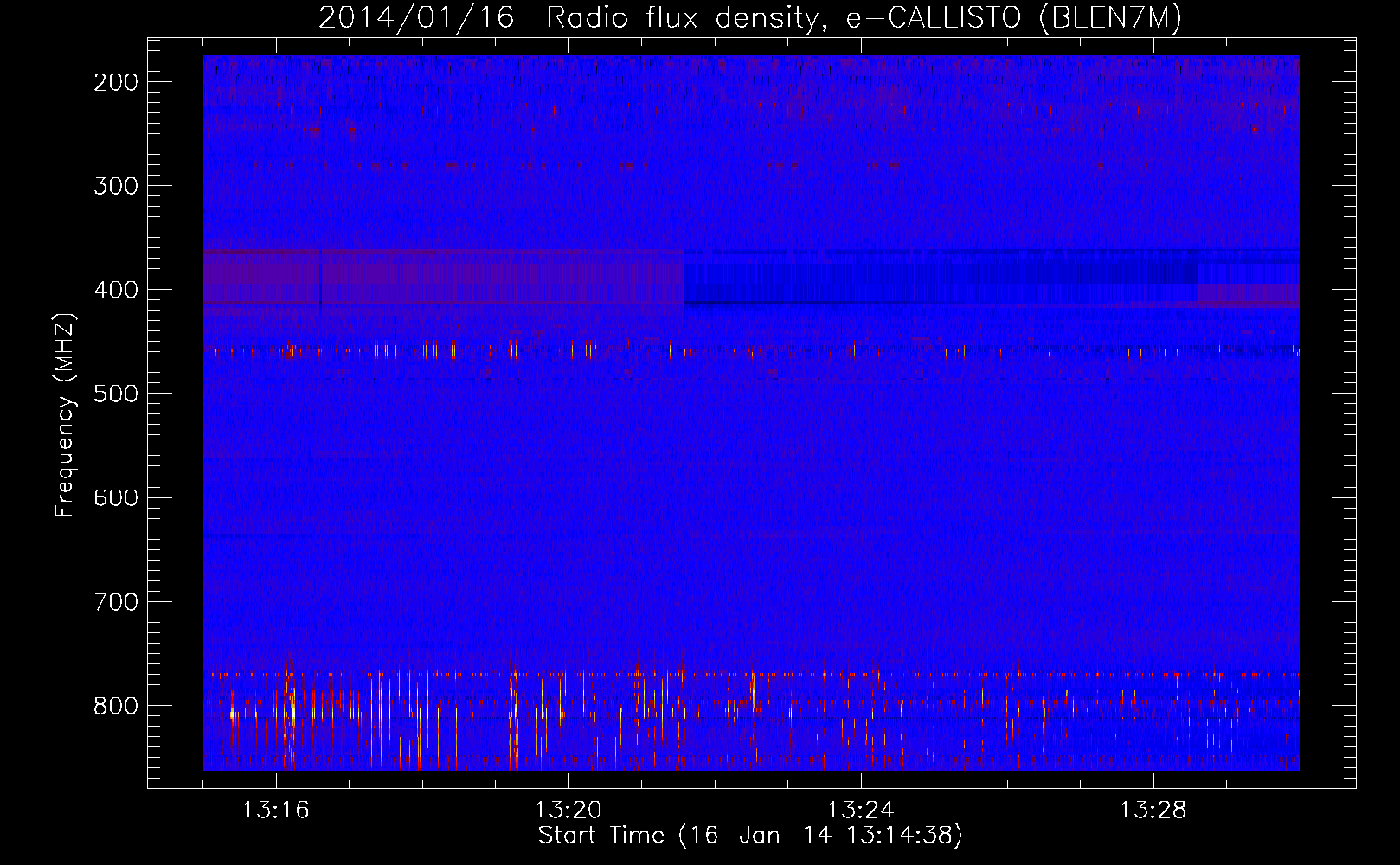
Task: Click the 13:28 time tick label
Action: 1153,811
